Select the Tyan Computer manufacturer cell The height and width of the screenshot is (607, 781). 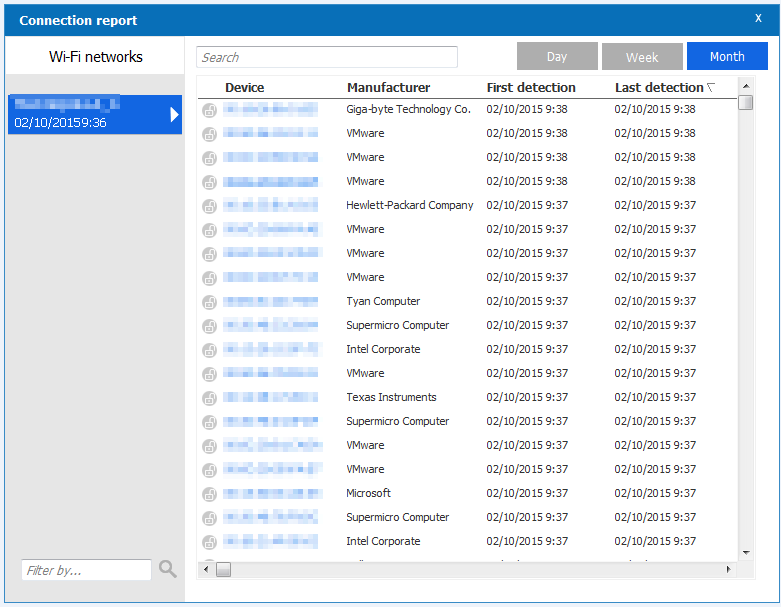pos(383,301)
